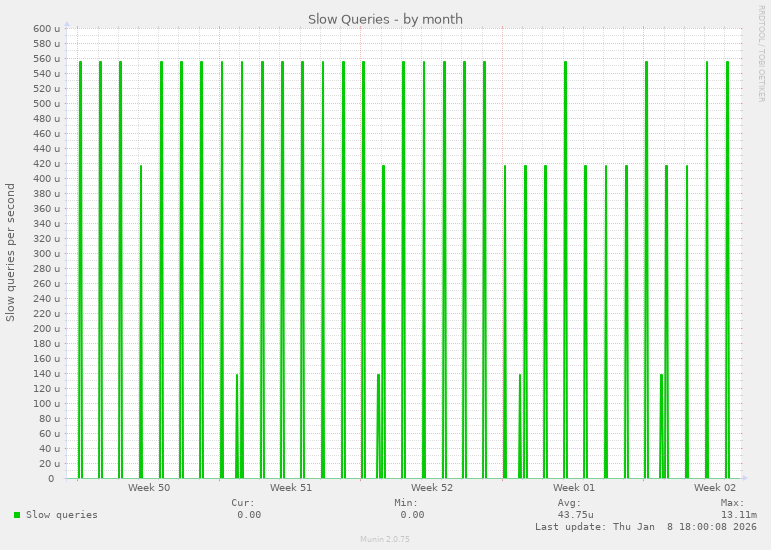Click the 'Week 52' axis label
771x550 pixels.
[x=432, y=488]
